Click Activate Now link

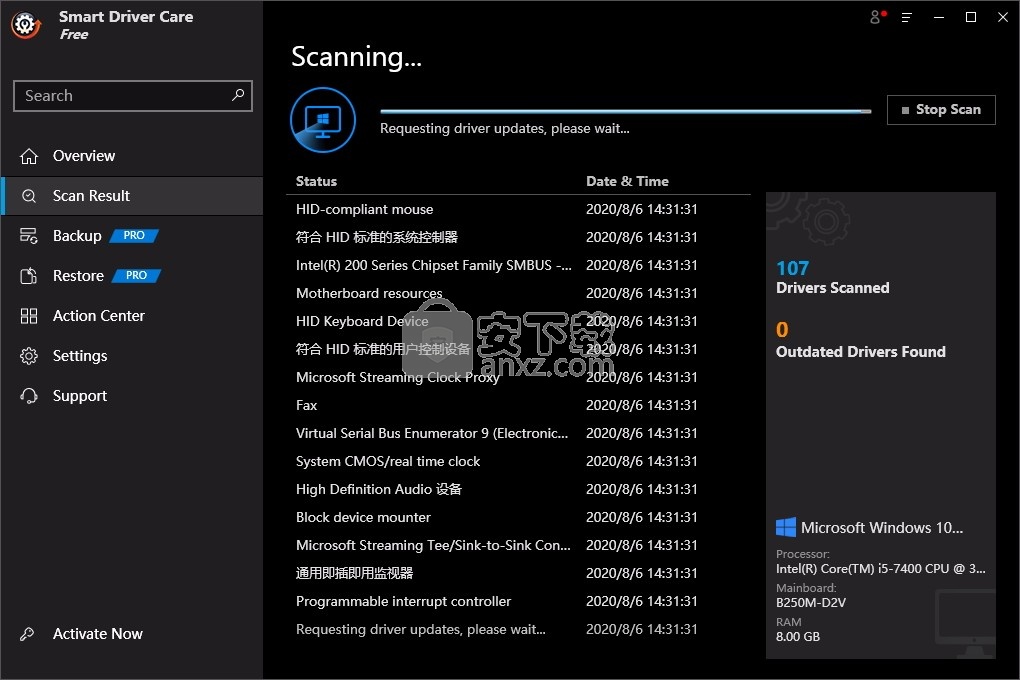pos(98,634)
